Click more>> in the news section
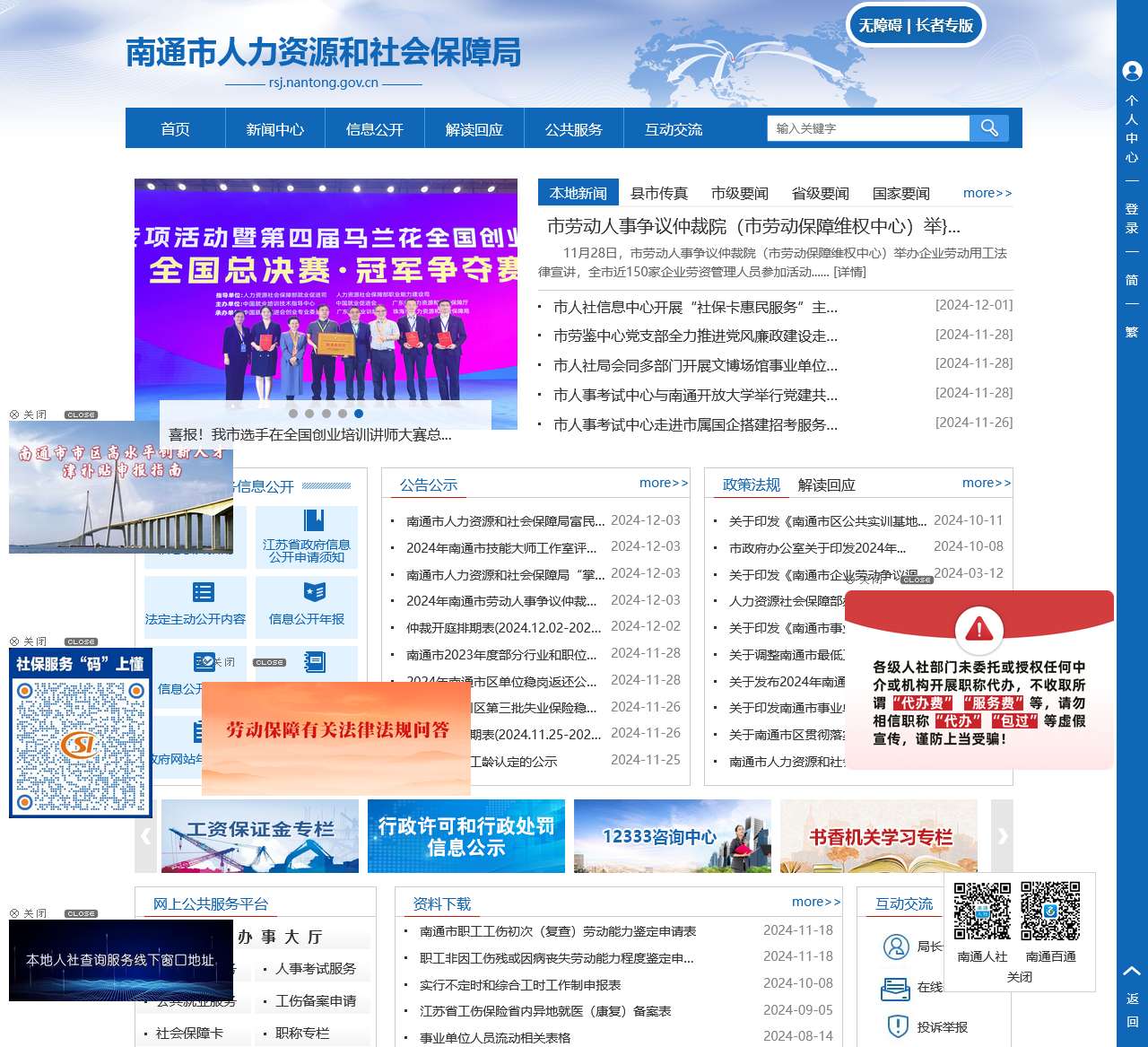1148x1047 pixels. tap(987, 193)
